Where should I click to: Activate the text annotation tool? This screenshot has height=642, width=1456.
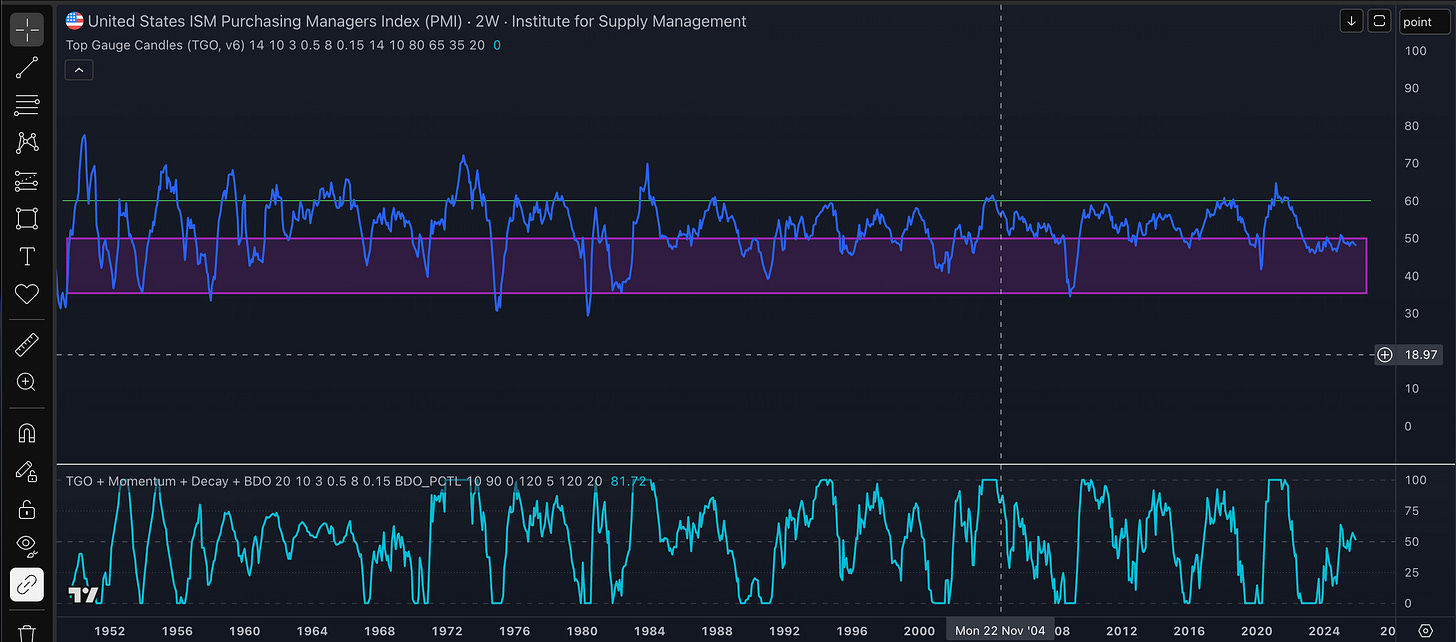tap(27, 256)
